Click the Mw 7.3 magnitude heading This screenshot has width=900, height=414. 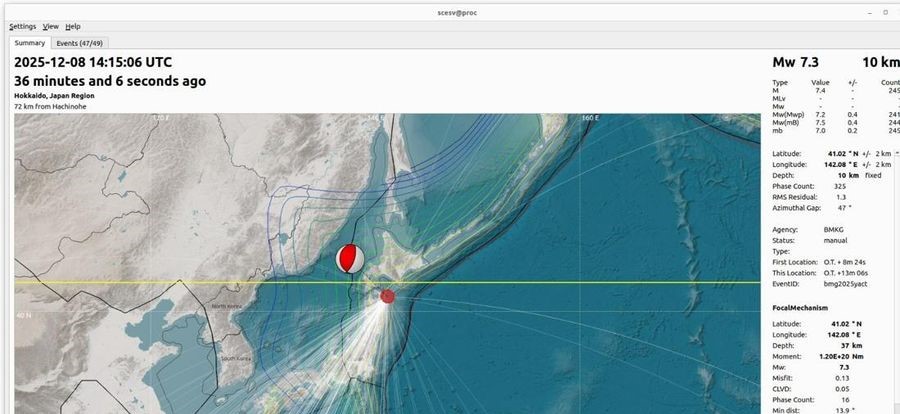pyautogui.click(x=796, y=62)
